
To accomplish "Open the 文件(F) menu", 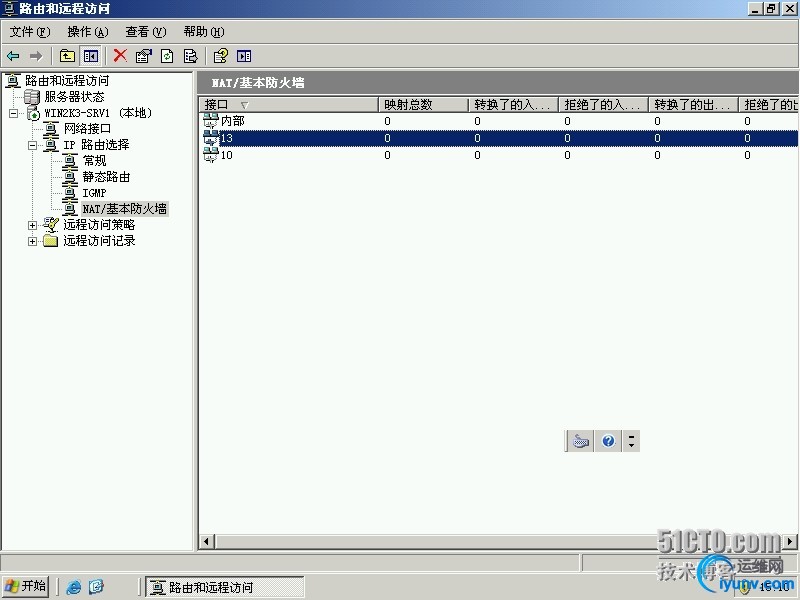I will (x=30, y=32).
